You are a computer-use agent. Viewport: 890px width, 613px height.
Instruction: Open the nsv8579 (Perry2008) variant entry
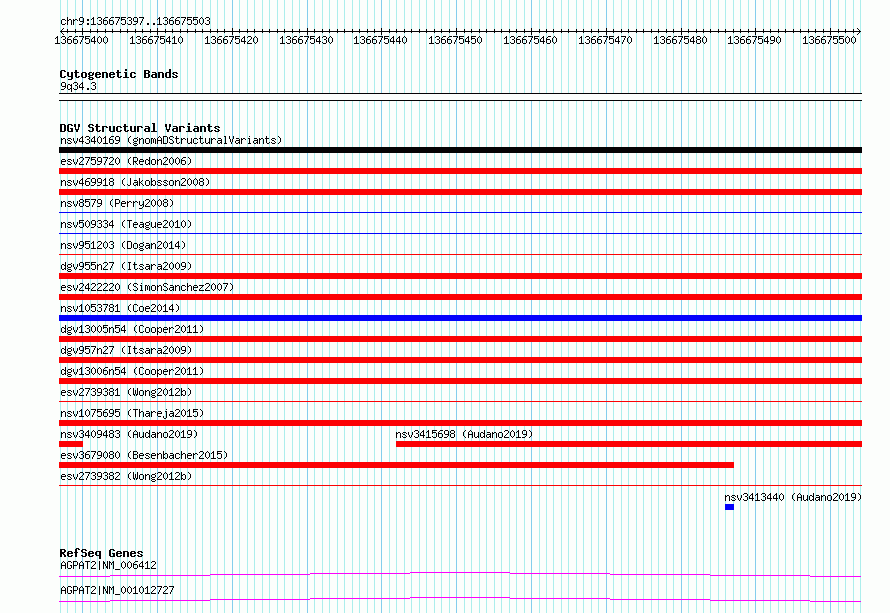click(x=117, y=203)
